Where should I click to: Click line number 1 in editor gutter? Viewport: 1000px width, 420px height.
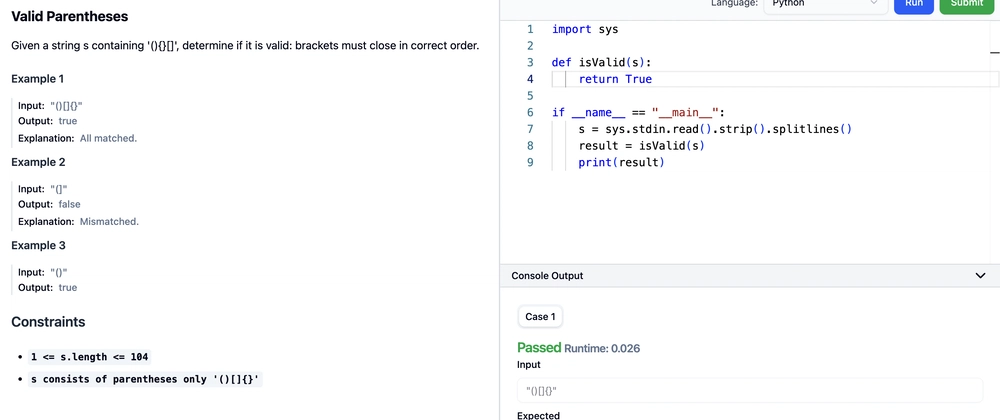coord(530,29)
